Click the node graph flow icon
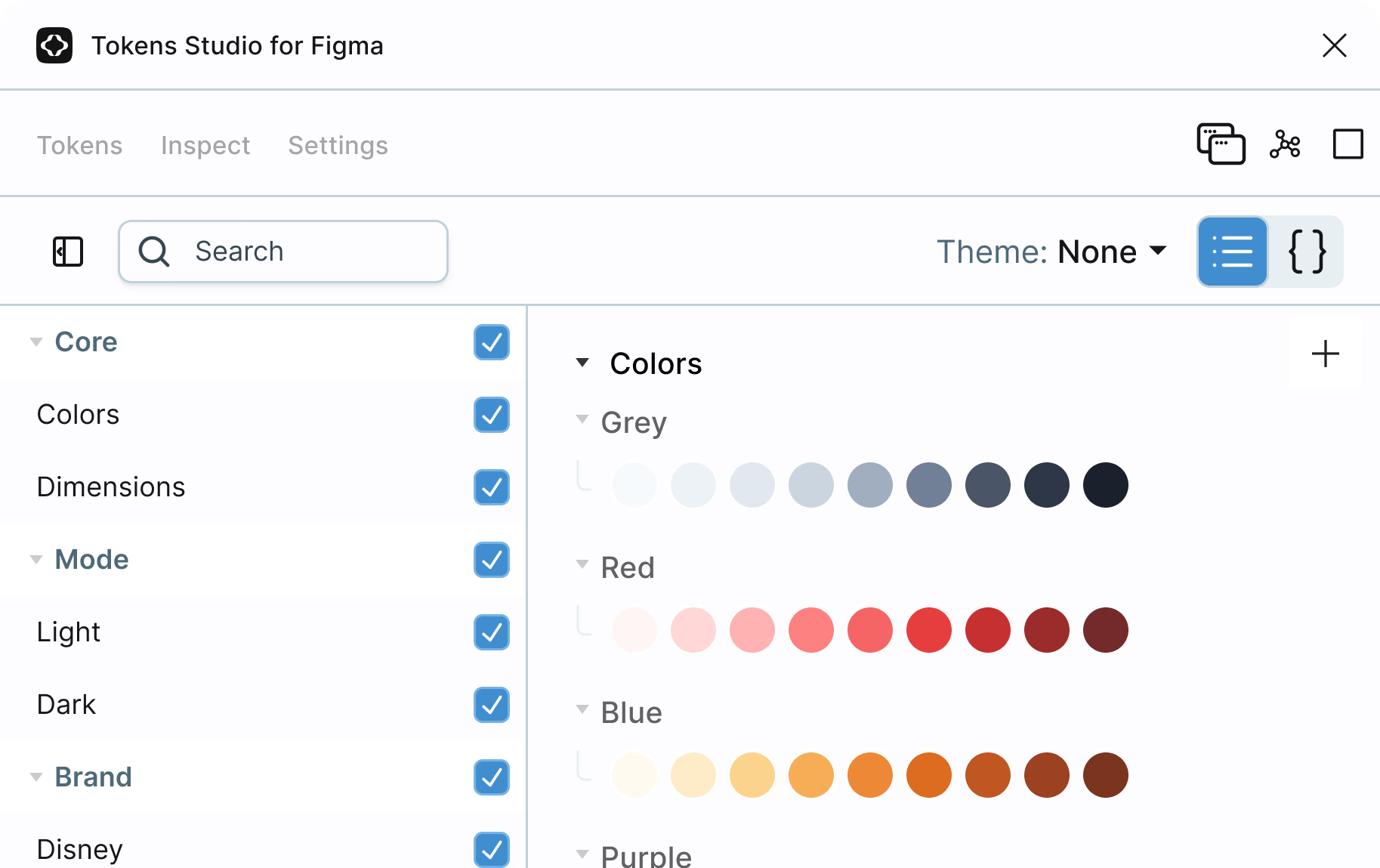Screen dimensions: 1380x868 point(1285,144)
